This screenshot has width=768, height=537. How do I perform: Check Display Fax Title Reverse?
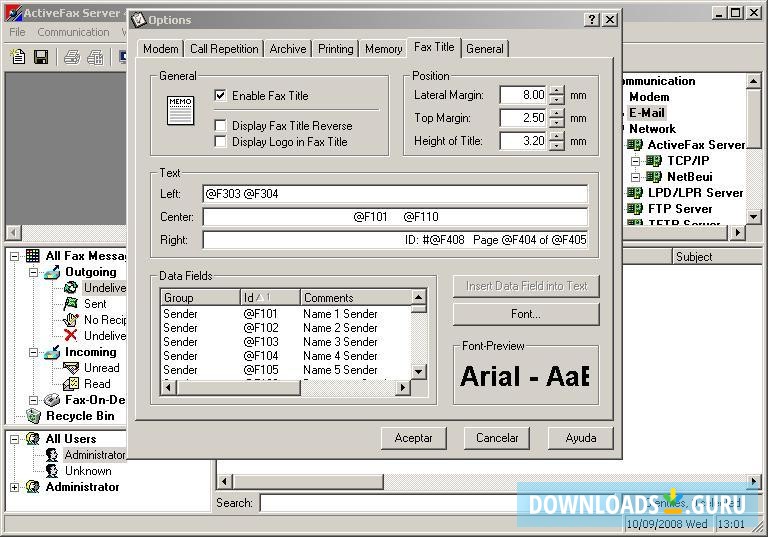pyautogui.click(x=220, y=126)
